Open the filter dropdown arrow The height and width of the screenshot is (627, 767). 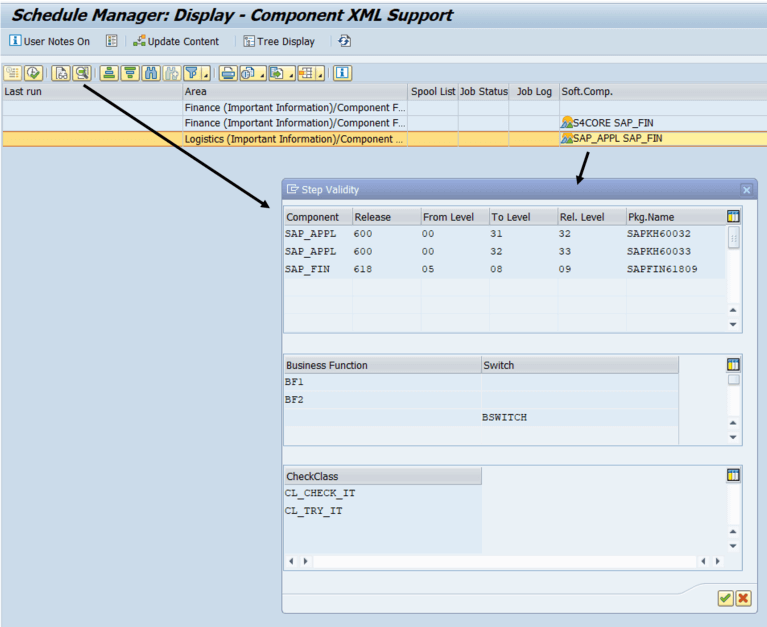click(x=206, y=74)
